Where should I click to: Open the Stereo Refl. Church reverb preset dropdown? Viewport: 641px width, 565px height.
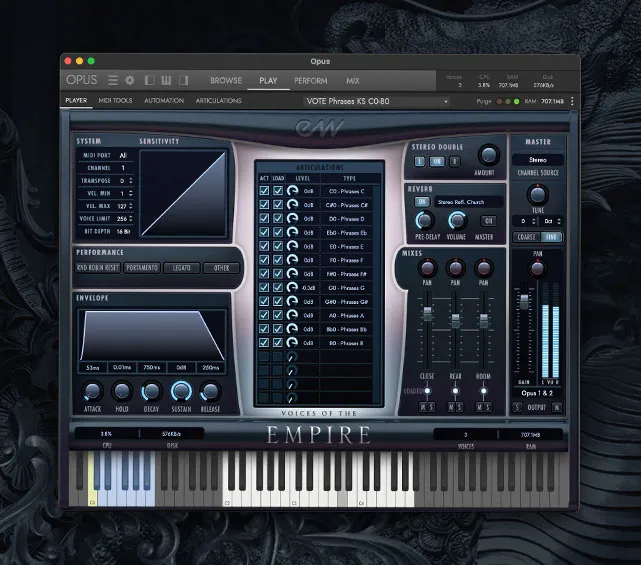pos(469,202)
